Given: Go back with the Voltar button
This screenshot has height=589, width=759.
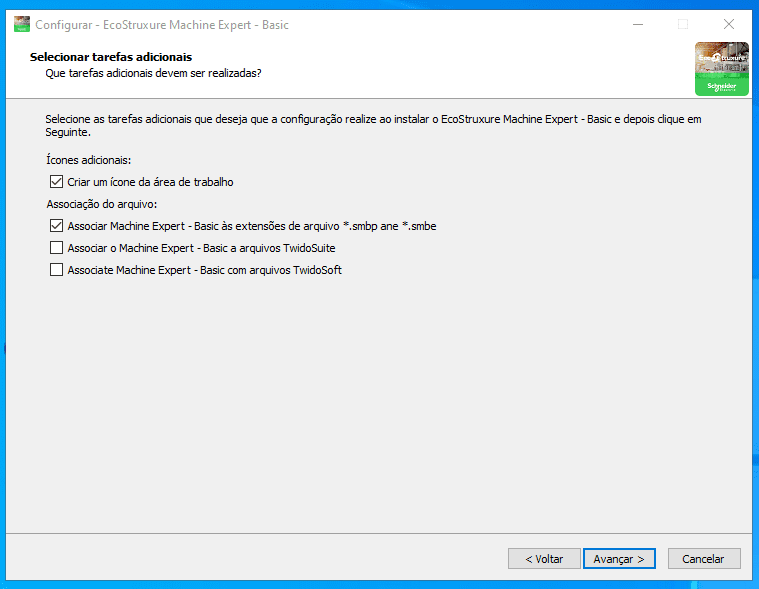Looking at the screenshot, I should [544, 559].
